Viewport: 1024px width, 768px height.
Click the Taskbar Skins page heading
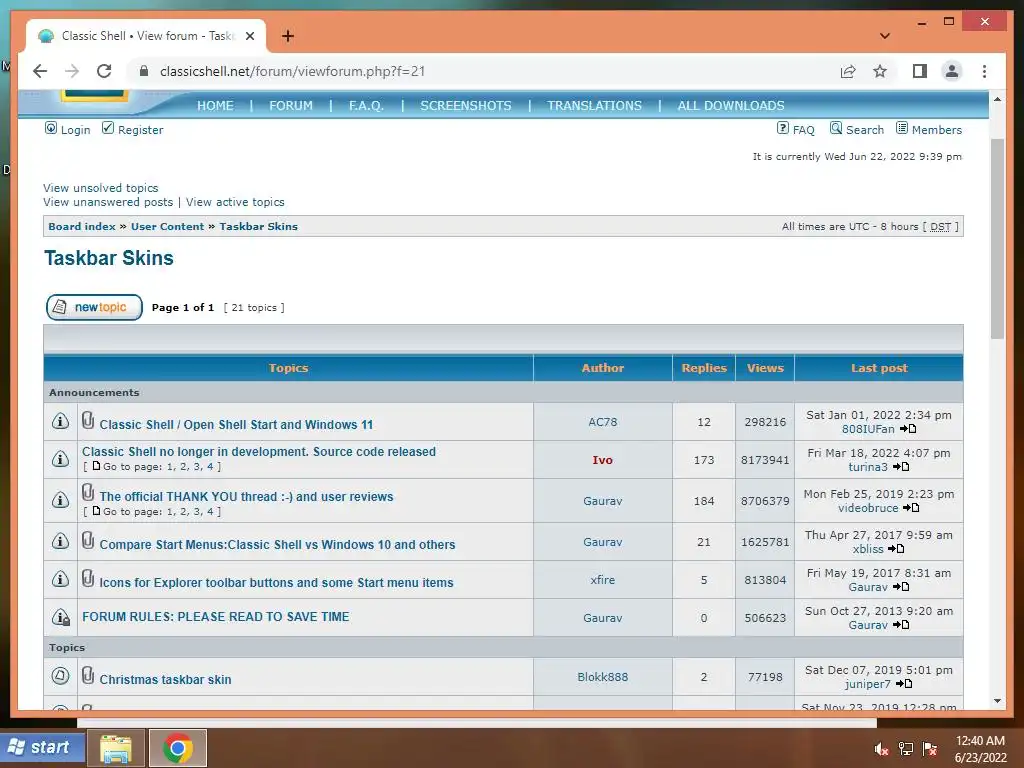[109, 258]
